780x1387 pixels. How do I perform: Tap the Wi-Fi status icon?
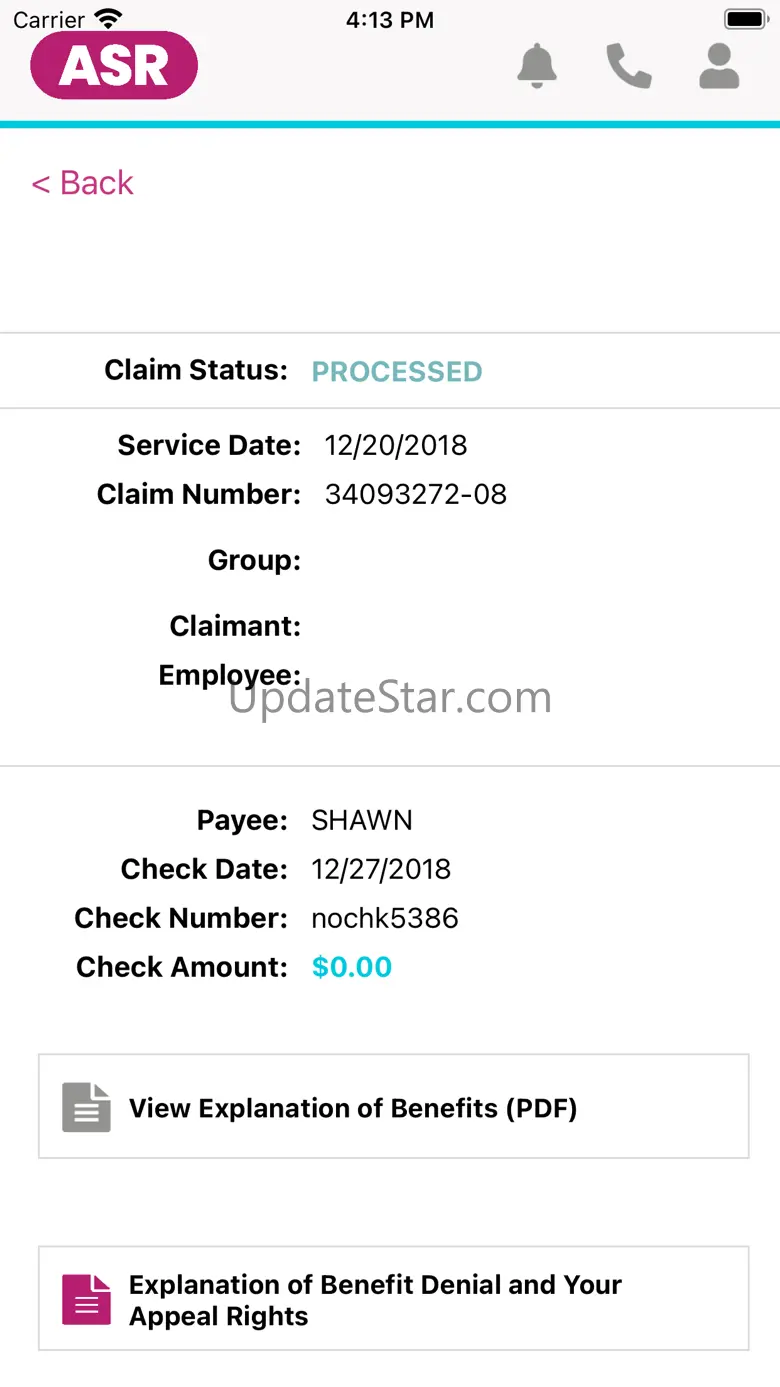(107, 19)
